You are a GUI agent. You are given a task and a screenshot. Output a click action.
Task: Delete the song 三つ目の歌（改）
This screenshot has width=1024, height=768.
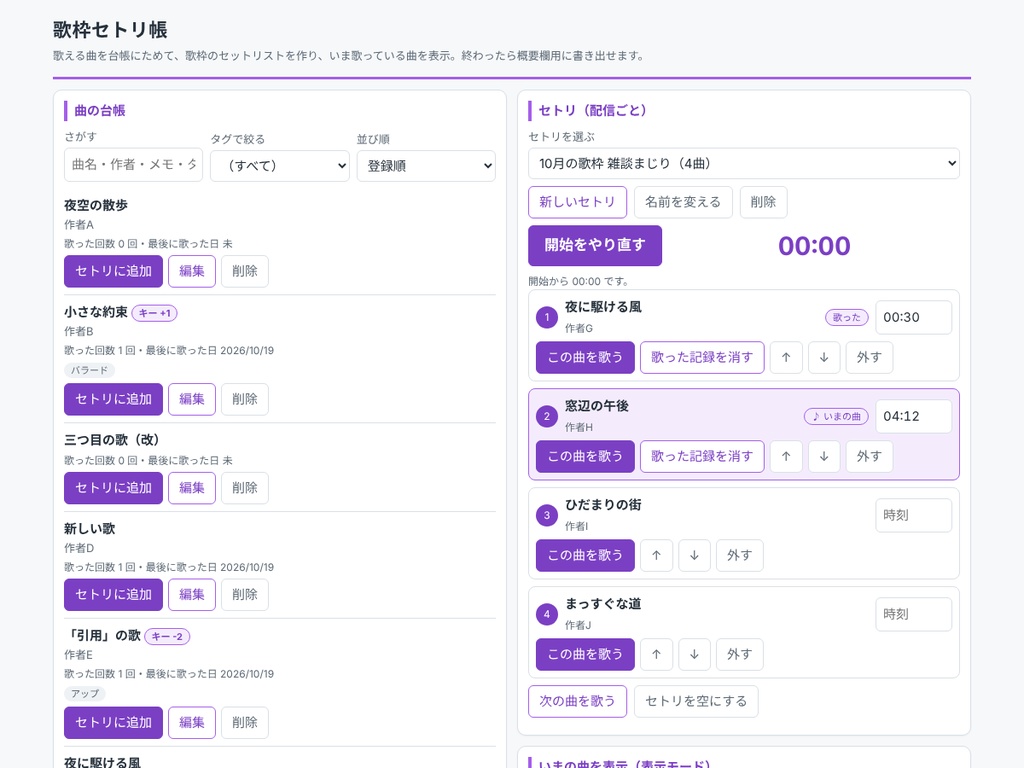[245, 488]
